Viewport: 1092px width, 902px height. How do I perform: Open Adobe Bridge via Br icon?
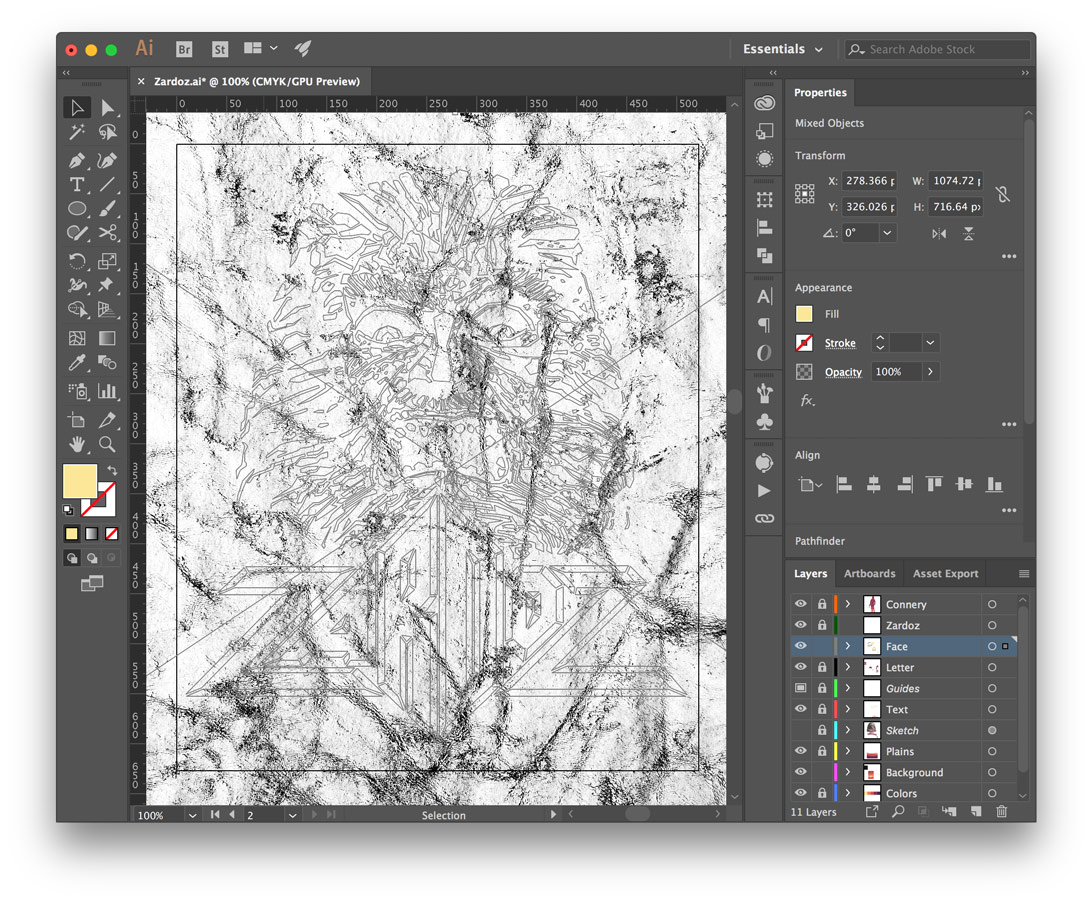click(184, 49)
